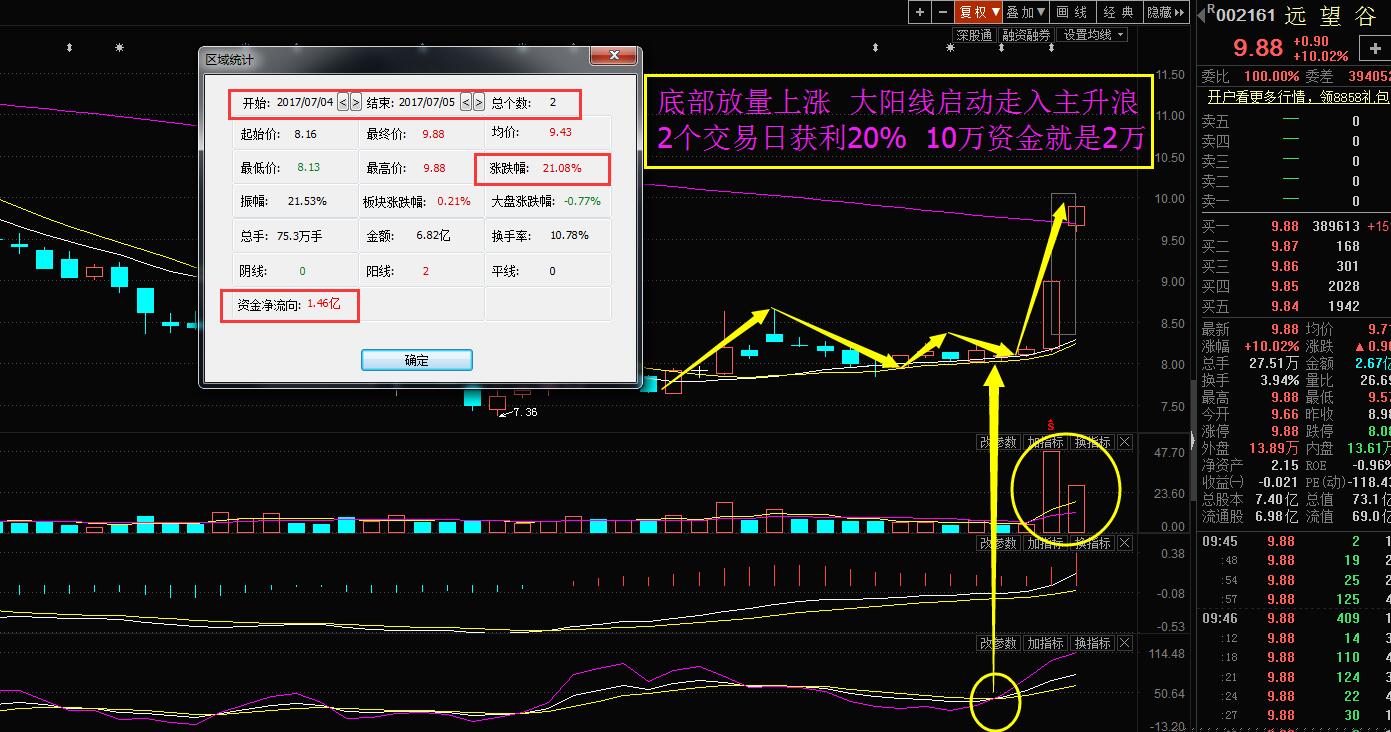The width and height of the screenshot is (1391, 732).
Task: Close the bottom indicator panel via X icon
Action: click(1125, 642)
